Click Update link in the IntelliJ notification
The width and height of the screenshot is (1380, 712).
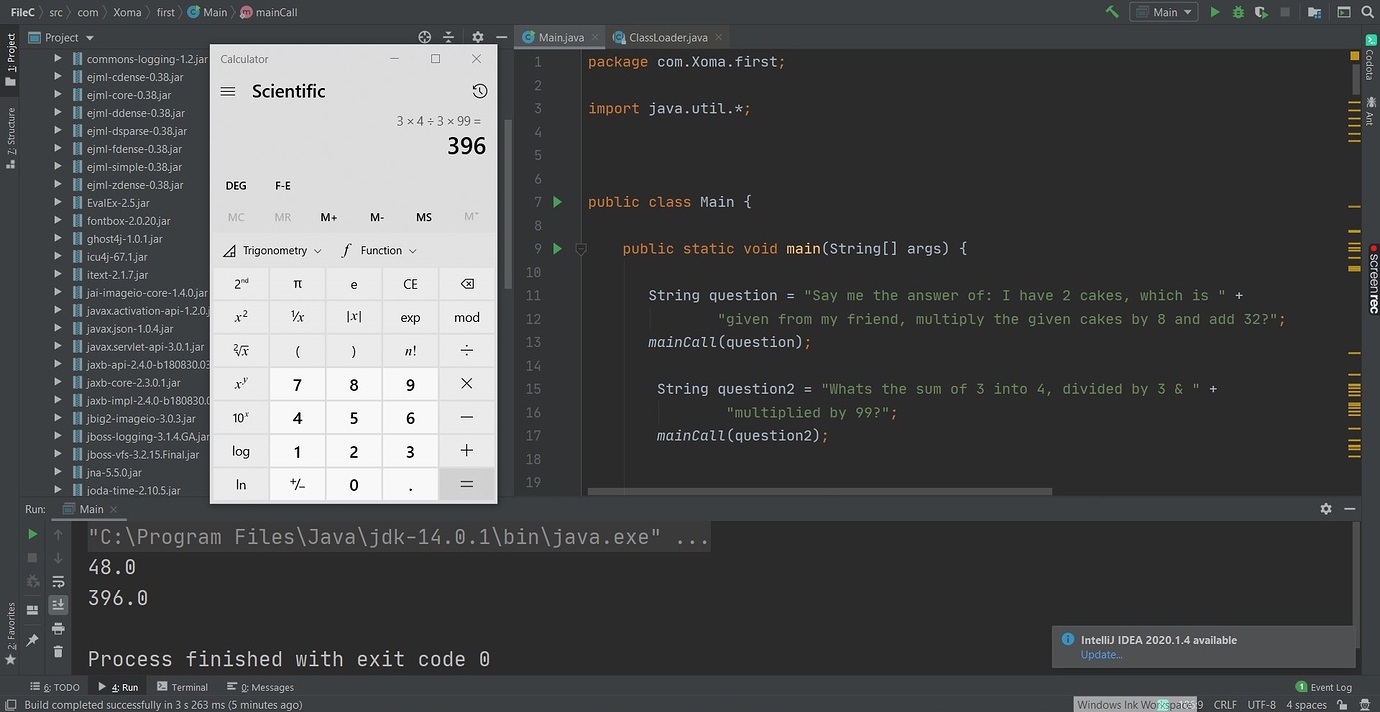pos(1101,654)
